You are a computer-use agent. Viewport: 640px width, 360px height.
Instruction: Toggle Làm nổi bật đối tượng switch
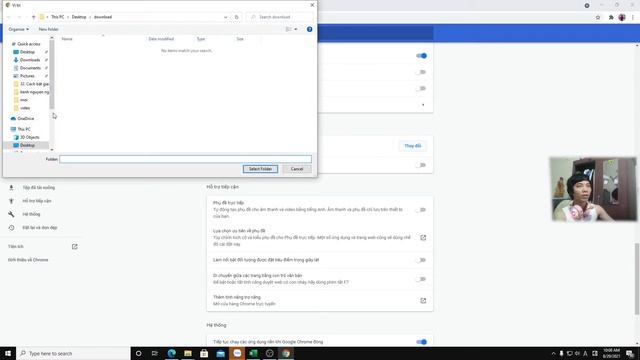[x=421, y=260]
